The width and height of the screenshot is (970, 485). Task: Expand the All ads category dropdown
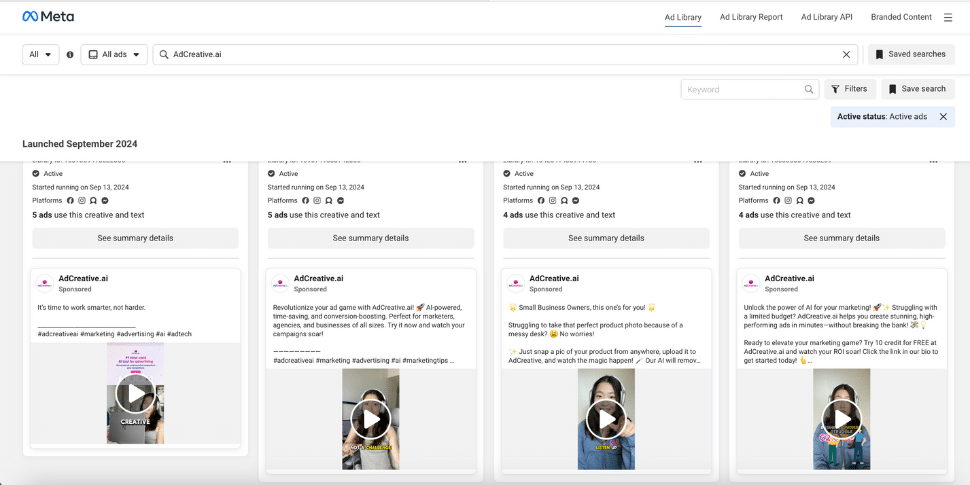coord(114,54)
